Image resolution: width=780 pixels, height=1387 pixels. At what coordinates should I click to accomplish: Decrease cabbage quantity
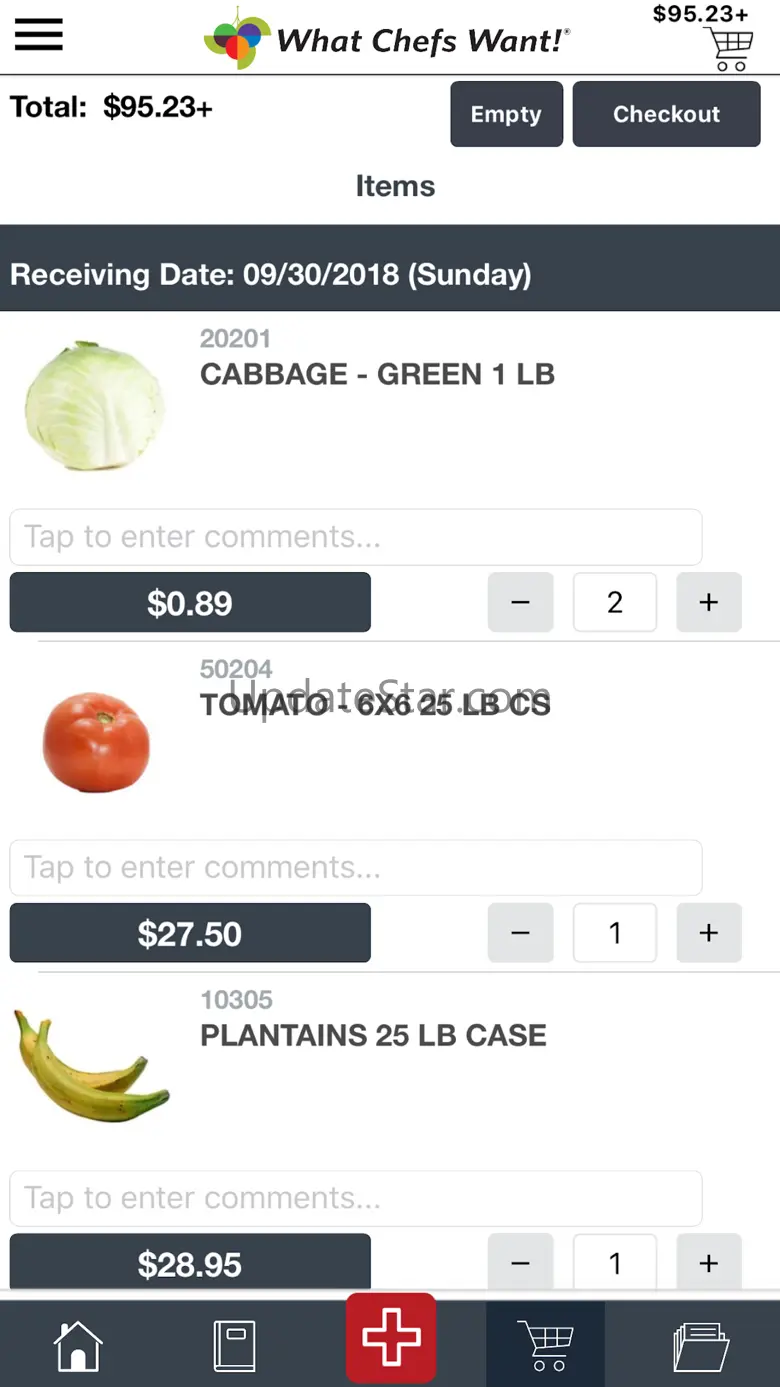pyautogui.click(x=520, y=602)
